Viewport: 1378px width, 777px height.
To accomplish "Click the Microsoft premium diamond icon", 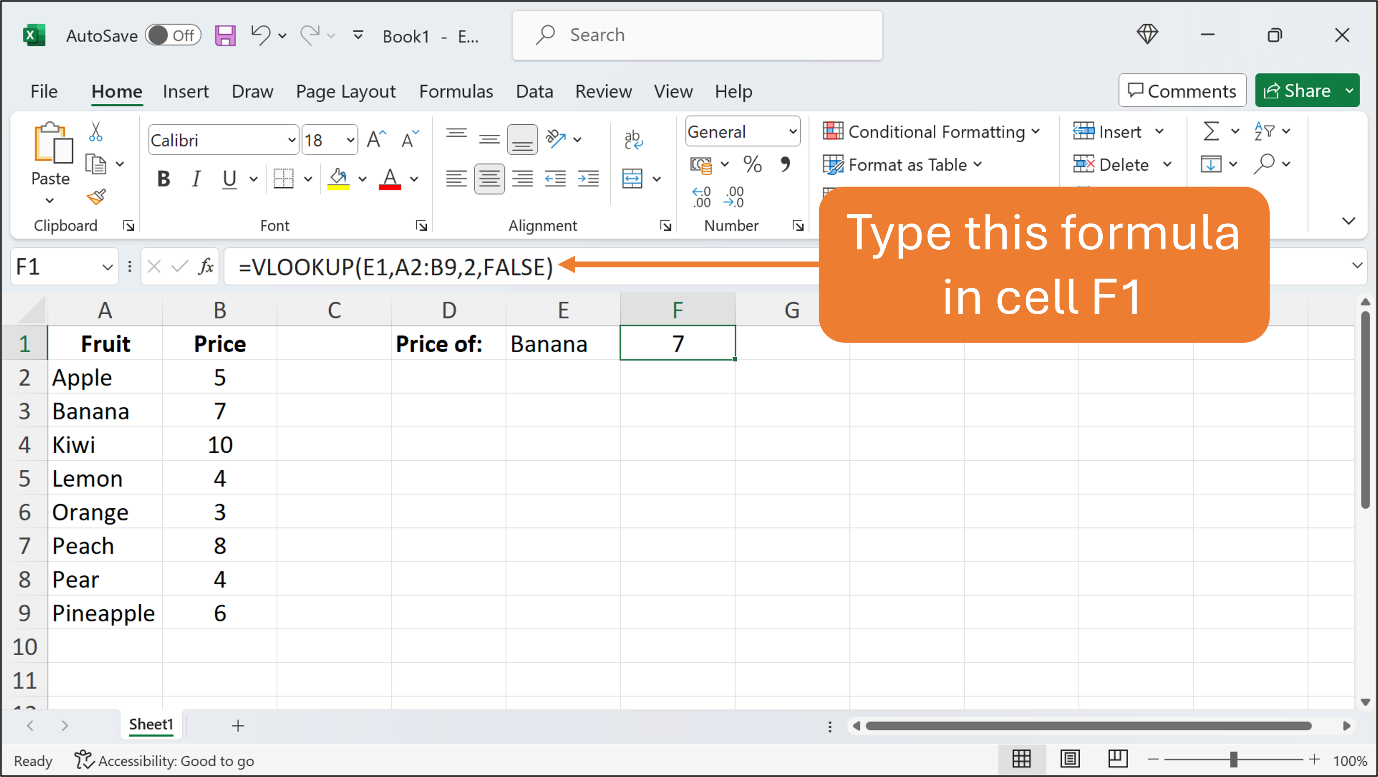I will 1147,34.
